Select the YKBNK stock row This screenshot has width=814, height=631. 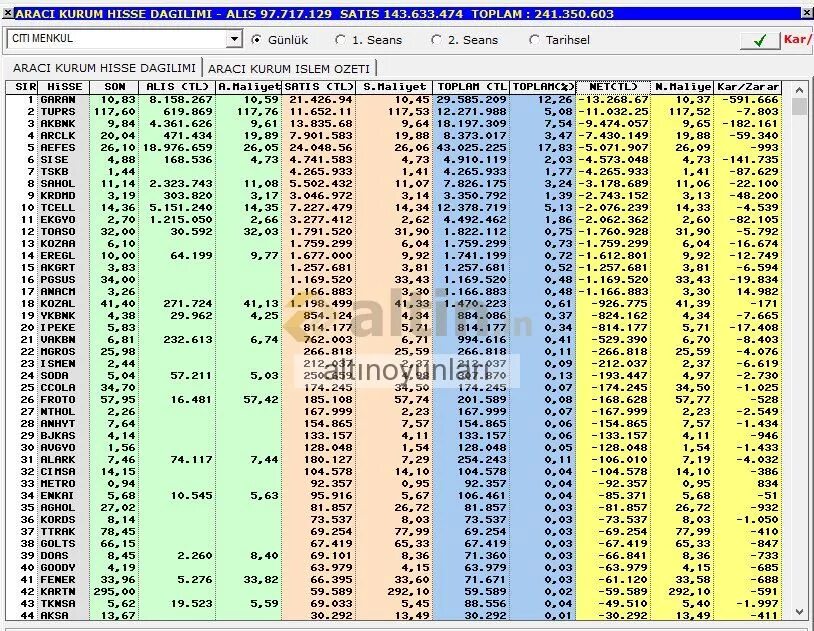(x=394, y=315)
